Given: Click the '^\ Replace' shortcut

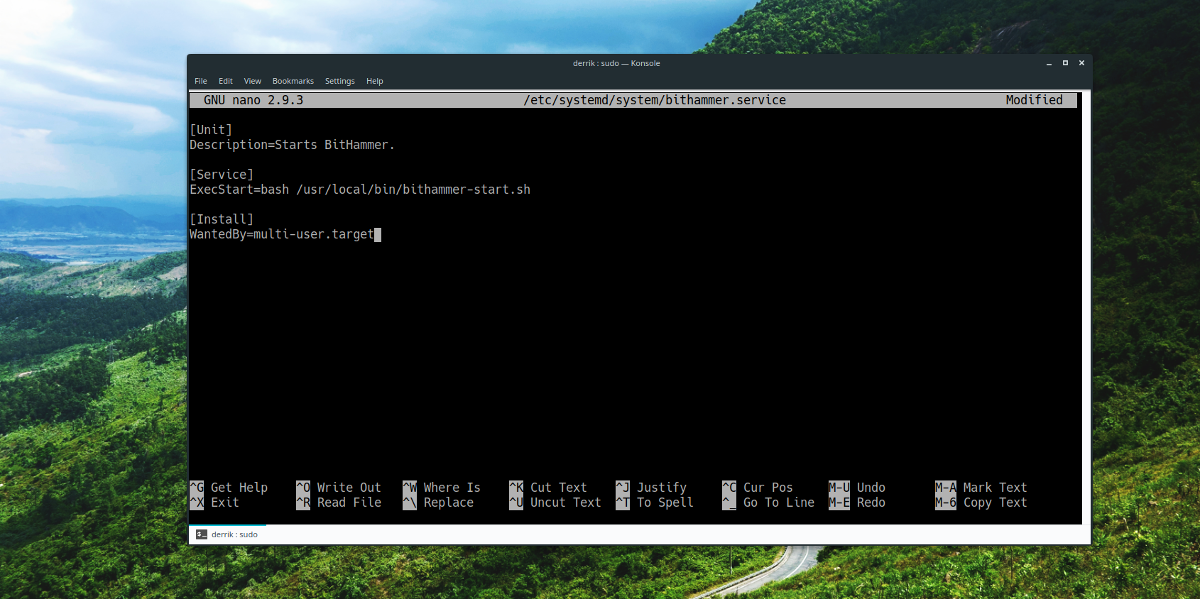Looking at the screenshot, I should [438, 503].
